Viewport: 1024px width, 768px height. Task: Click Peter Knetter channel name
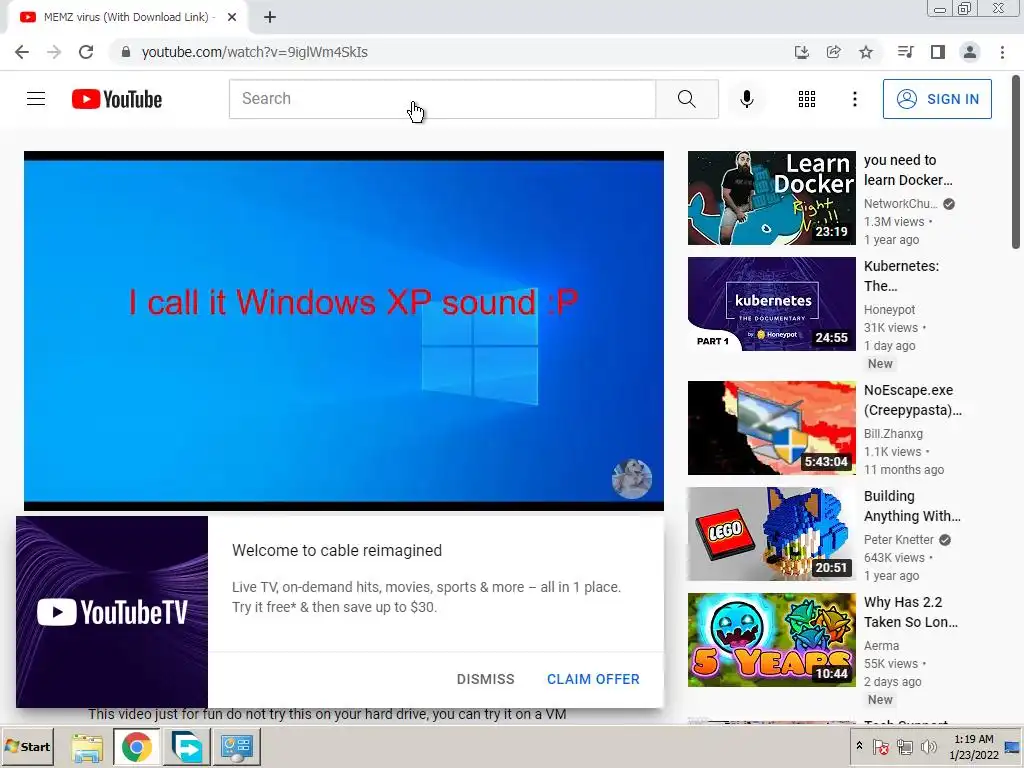point(898,539)
